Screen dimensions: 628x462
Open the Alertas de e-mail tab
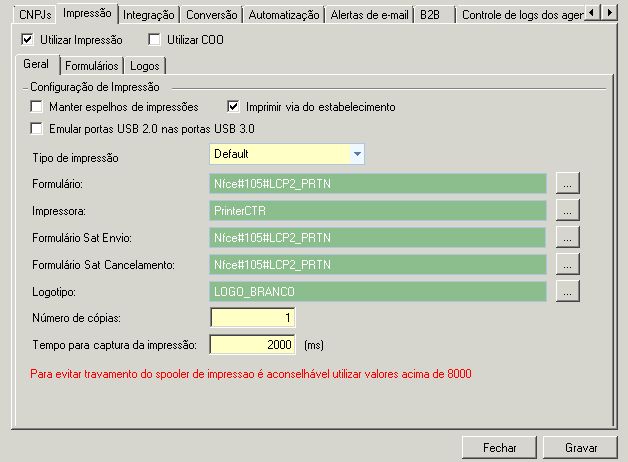[x=368, y=15]
